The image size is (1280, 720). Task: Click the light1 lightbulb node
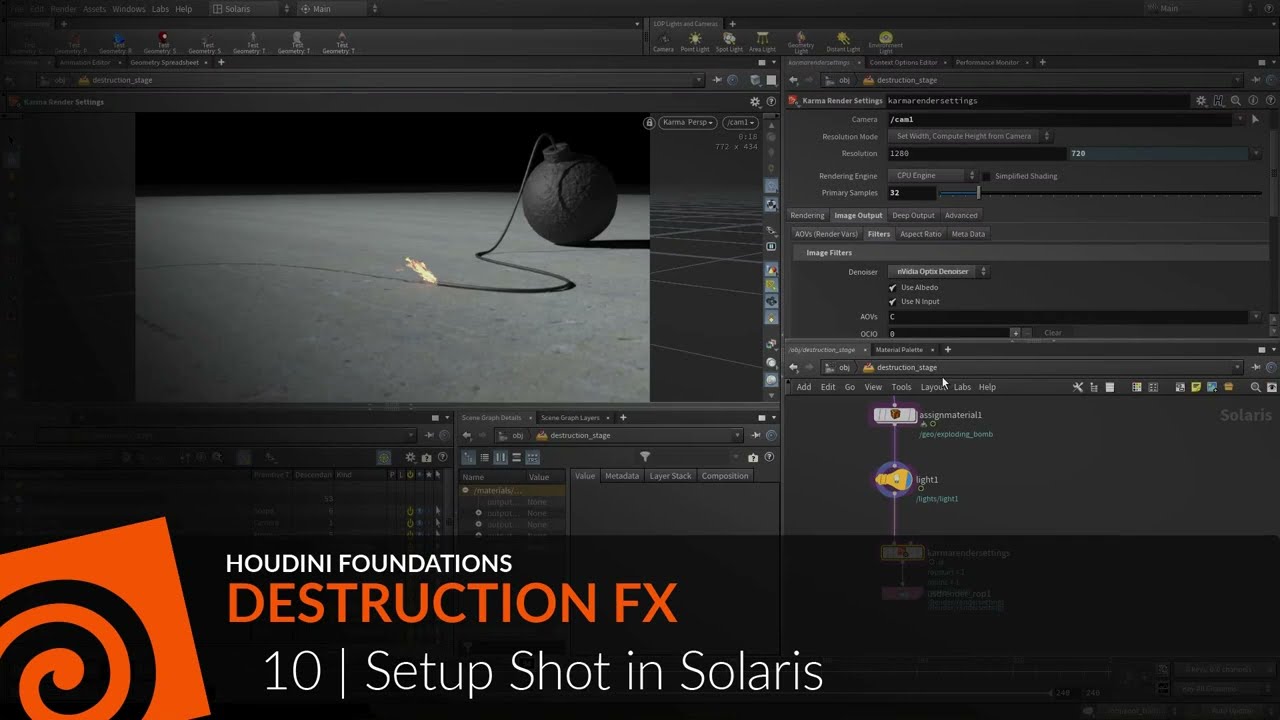click(893, 481)
